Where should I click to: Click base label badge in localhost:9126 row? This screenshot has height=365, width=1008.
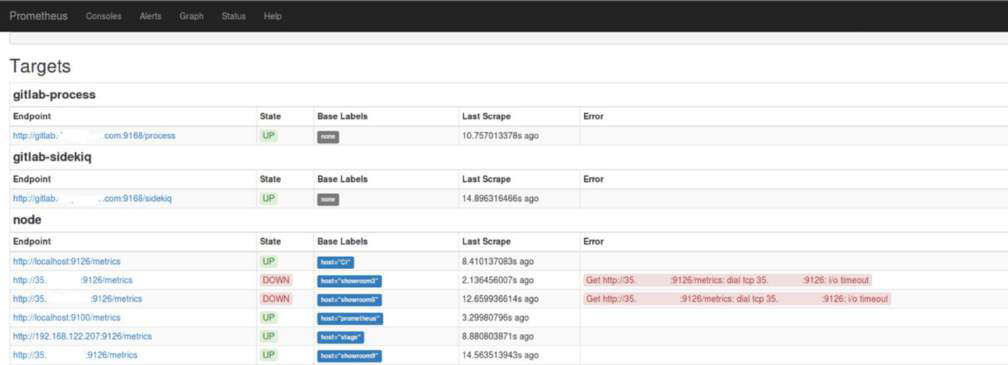coord(336,262)
